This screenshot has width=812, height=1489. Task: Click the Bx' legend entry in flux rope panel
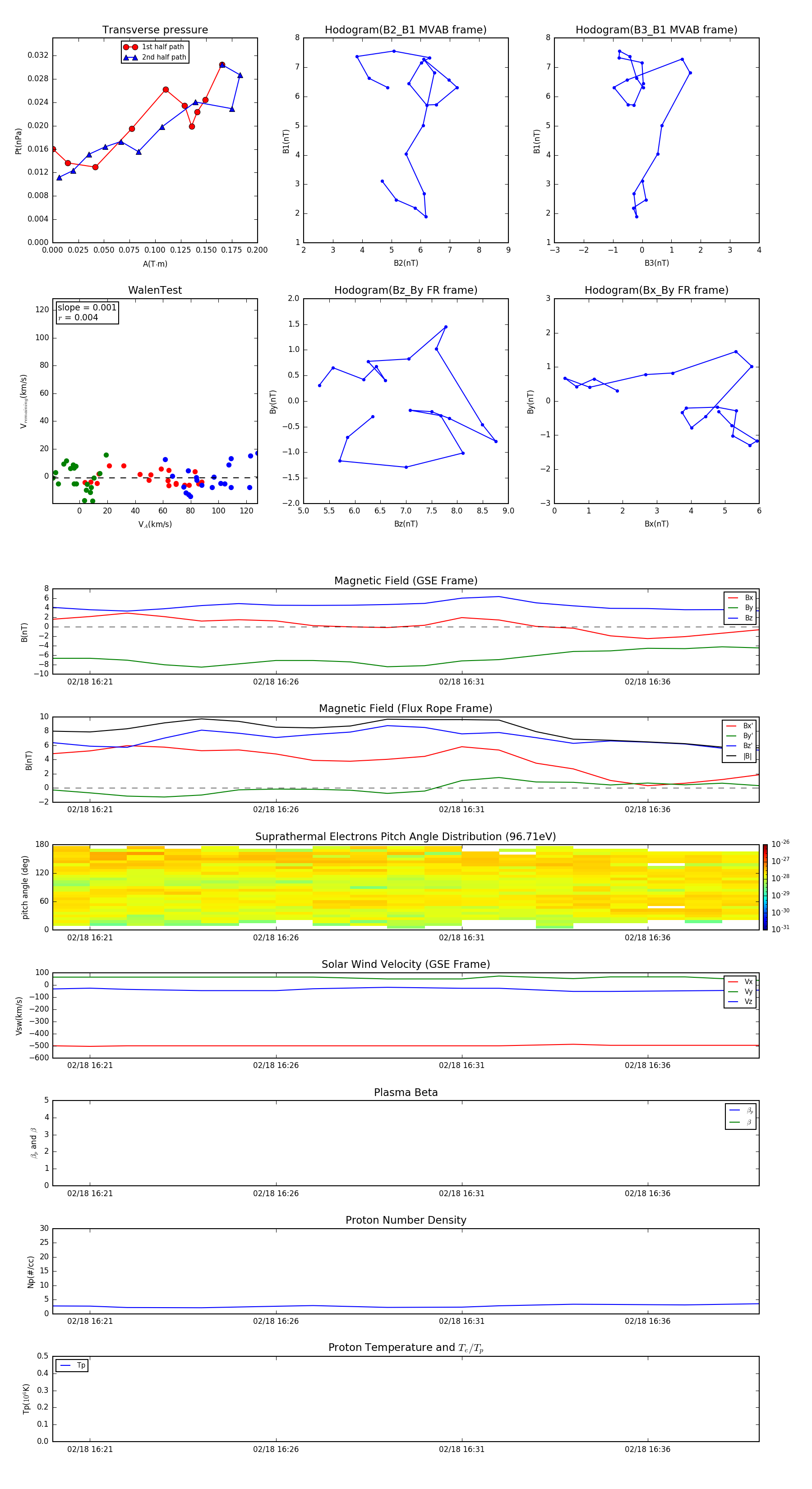click(740, 726)
